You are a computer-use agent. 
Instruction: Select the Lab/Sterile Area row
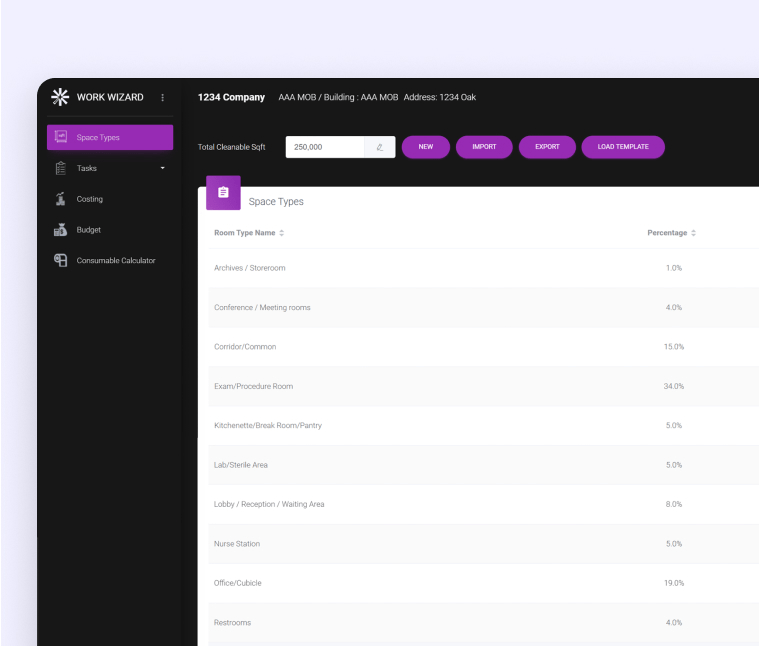[484, 465]
